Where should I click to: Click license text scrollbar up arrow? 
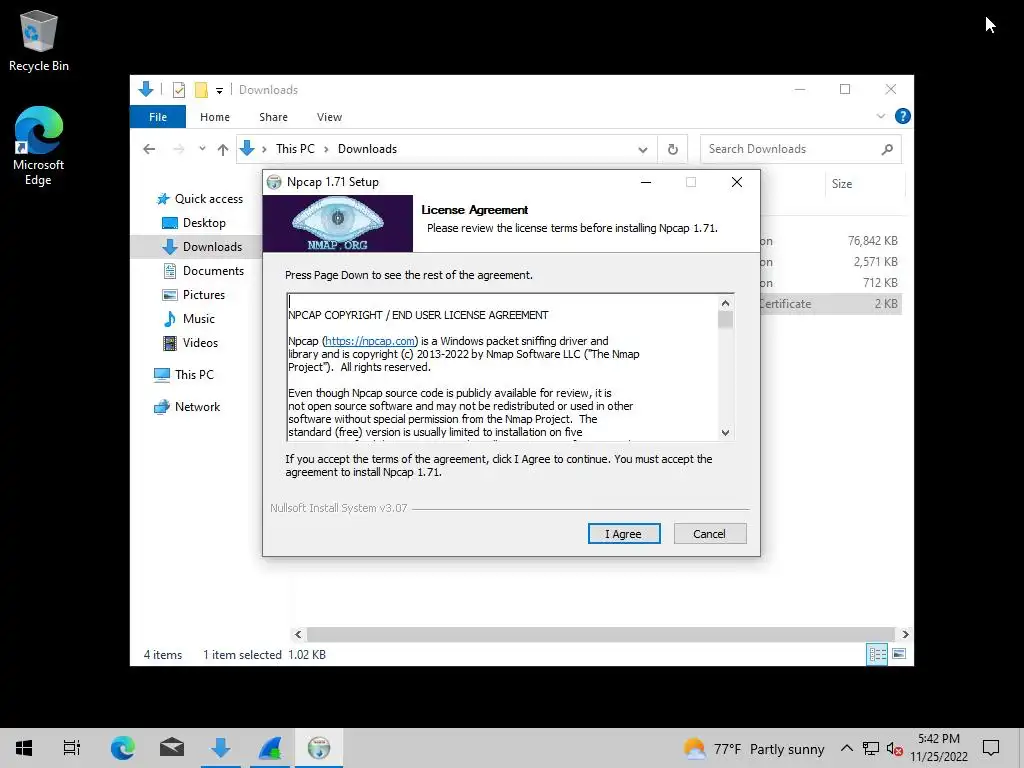(726, 303)
